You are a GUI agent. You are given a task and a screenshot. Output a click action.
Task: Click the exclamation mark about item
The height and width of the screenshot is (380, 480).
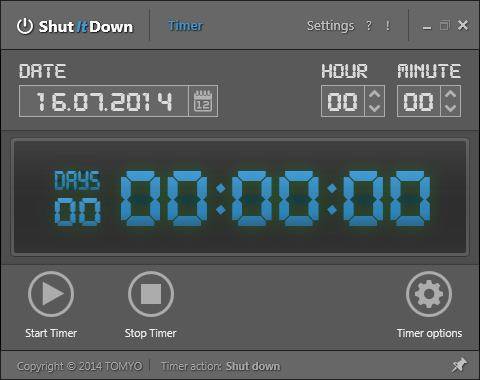(388, 26)
